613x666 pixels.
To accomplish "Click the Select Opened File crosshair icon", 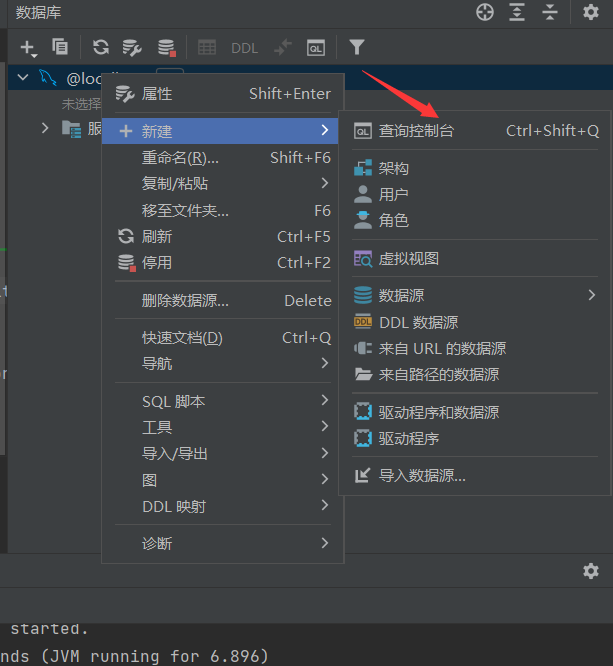I will point(485,12).
